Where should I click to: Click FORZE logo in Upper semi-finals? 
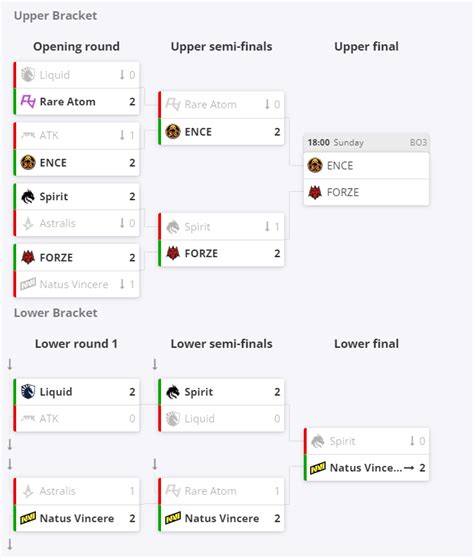click(173, 253)
